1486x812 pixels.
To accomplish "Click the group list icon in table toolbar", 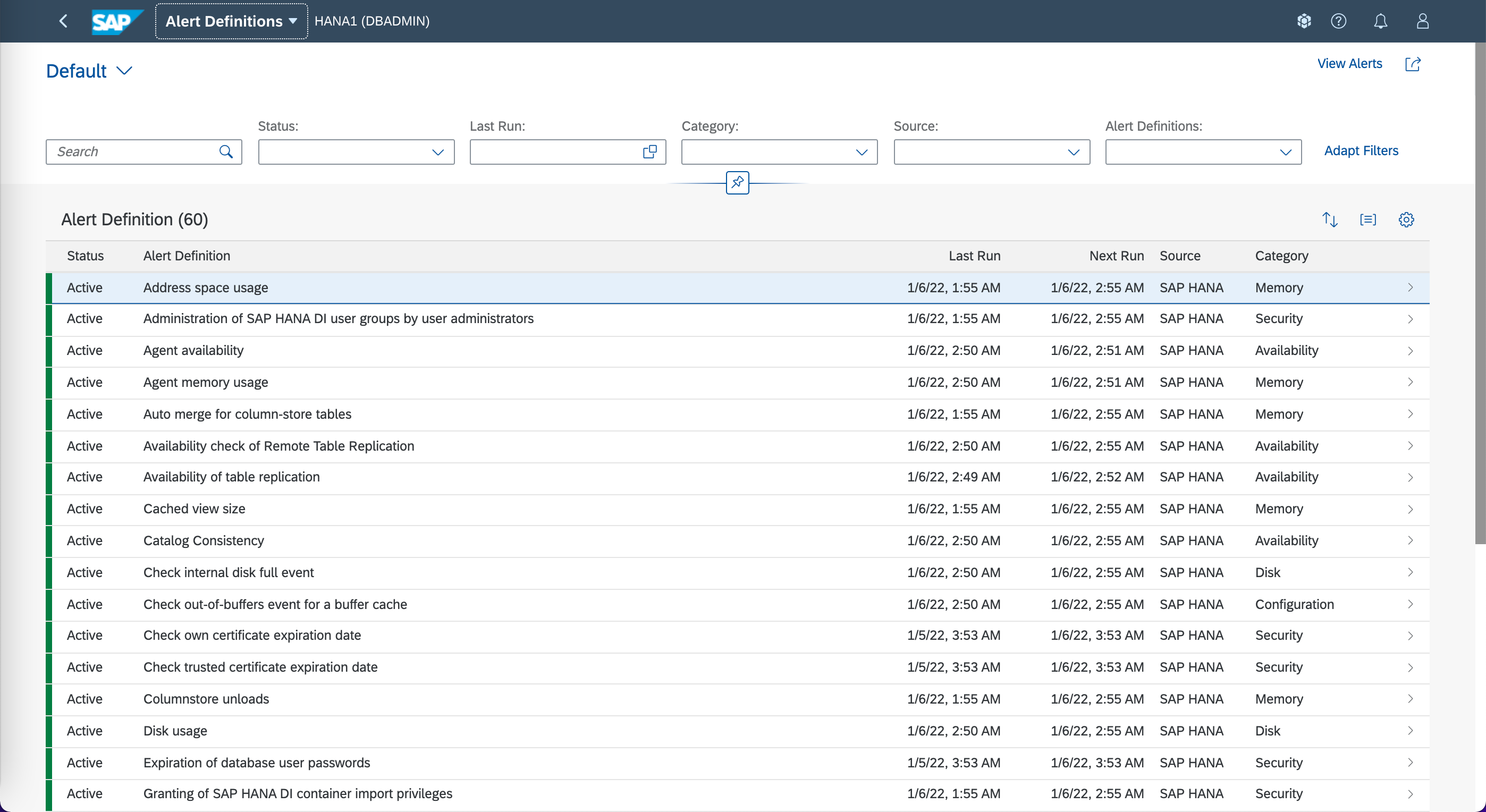I will 1367,219.
